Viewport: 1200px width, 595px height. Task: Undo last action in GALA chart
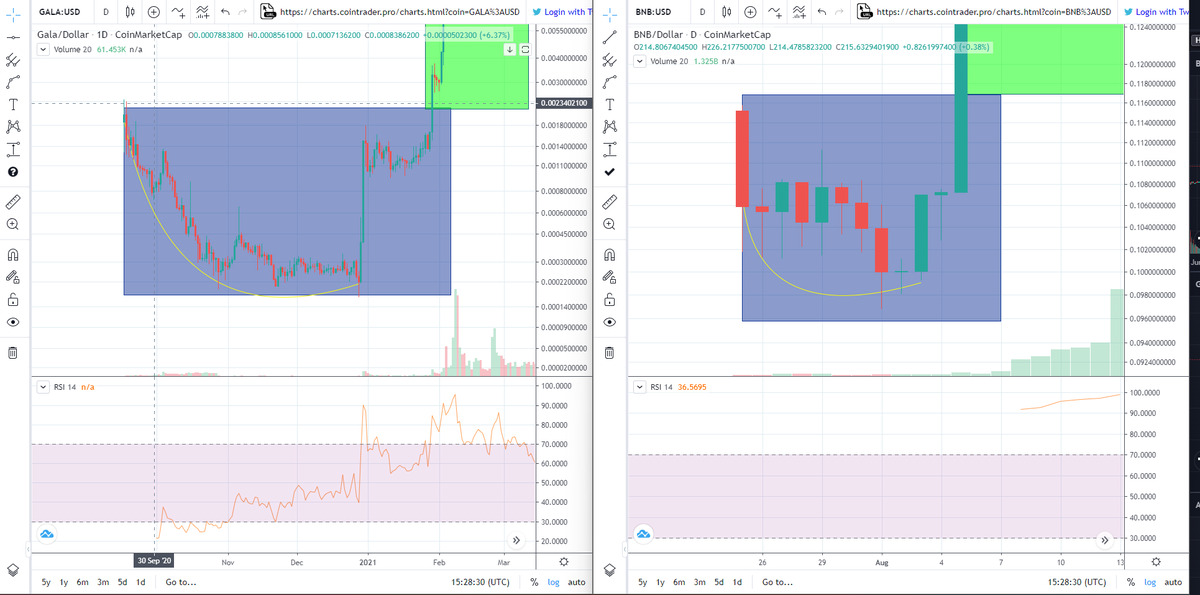coord(225,12)
